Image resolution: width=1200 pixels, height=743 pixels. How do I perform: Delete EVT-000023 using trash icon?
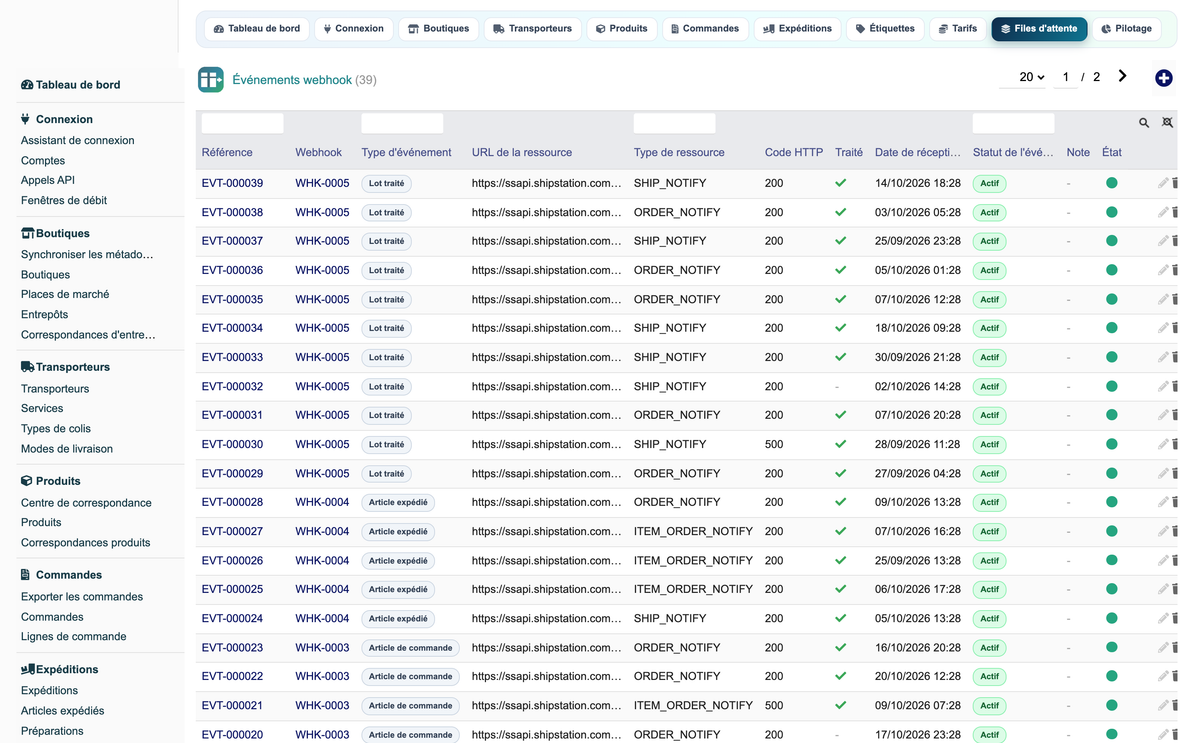tap(1175, 647)
